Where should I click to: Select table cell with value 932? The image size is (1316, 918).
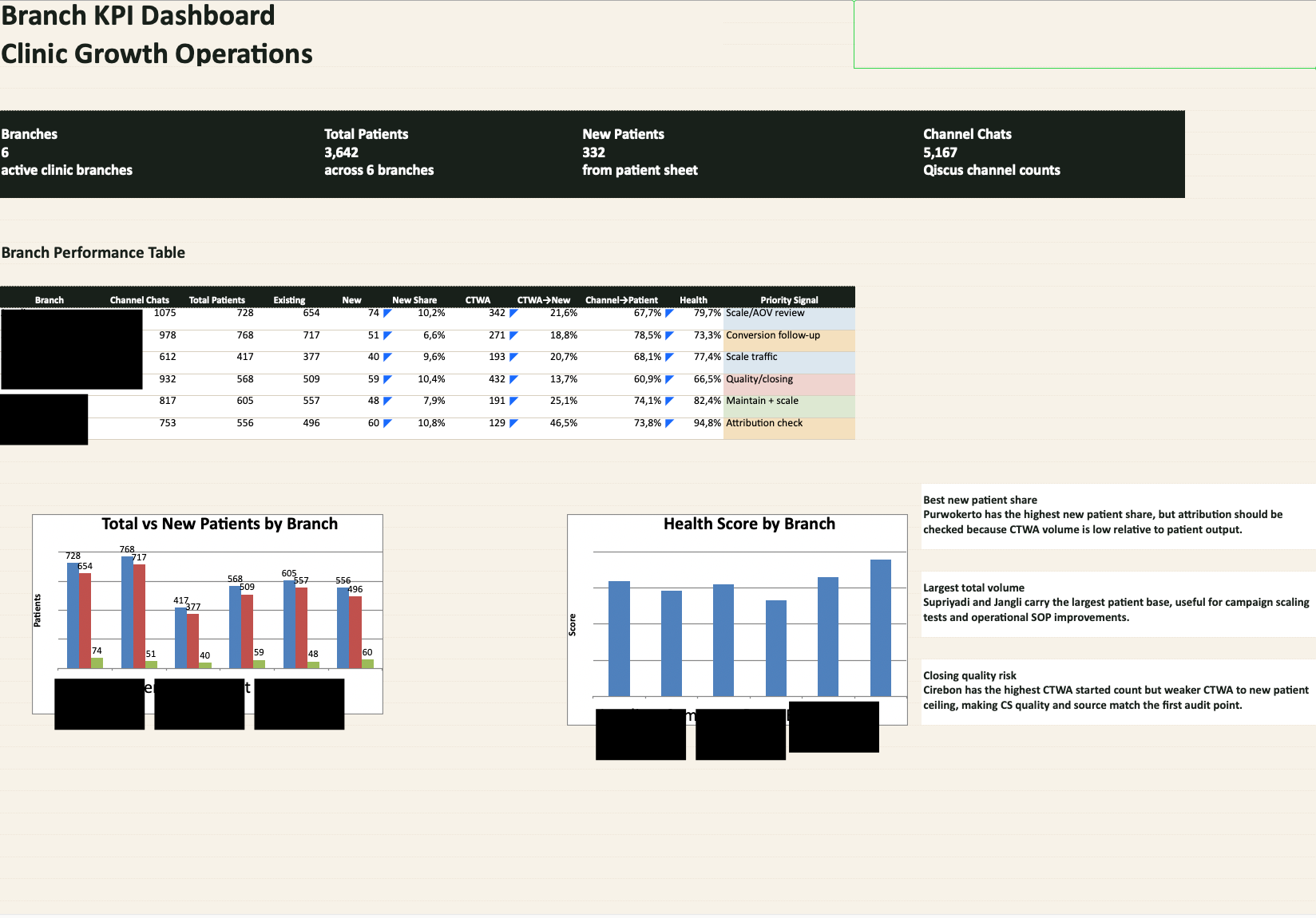point(168,379)
